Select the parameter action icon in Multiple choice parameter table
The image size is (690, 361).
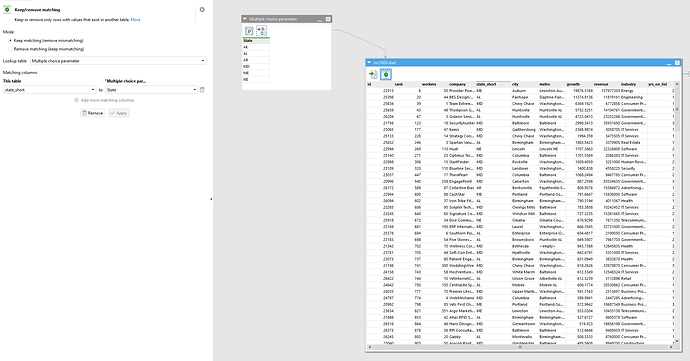coord(249,31)
